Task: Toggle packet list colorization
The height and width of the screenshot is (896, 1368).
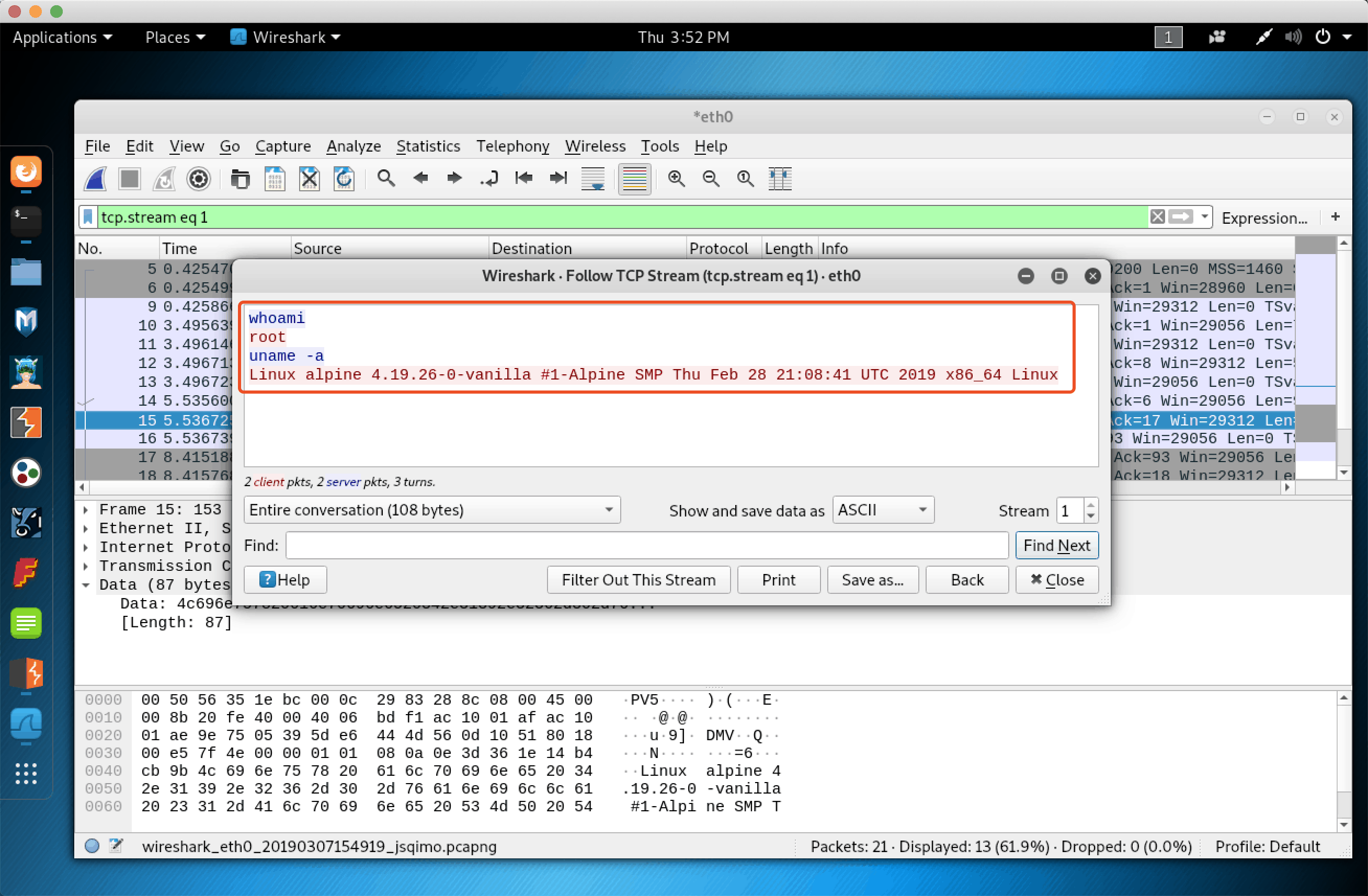Action: point(634,179)
